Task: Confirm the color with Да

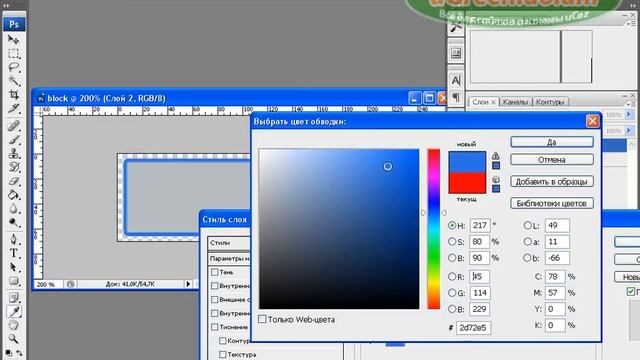Action: click(552, 142)
